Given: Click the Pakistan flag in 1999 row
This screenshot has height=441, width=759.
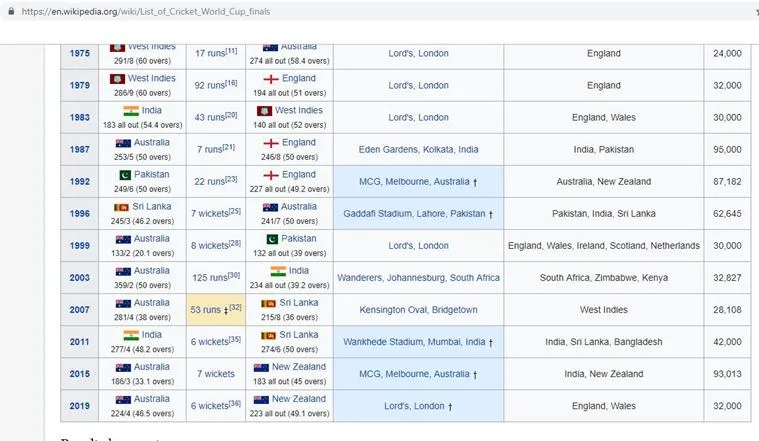Looking at the screenshot, I should click(272, 239).
